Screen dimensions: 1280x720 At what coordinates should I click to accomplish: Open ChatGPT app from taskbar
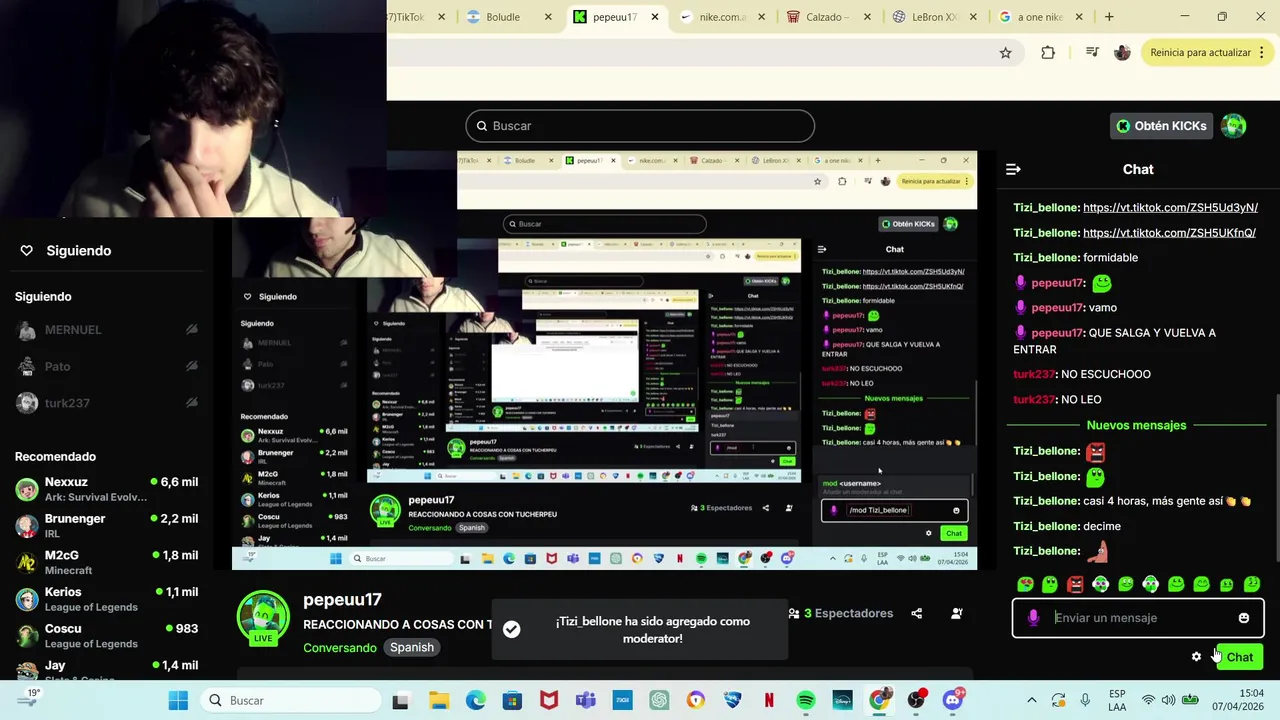tap(659, 701)
